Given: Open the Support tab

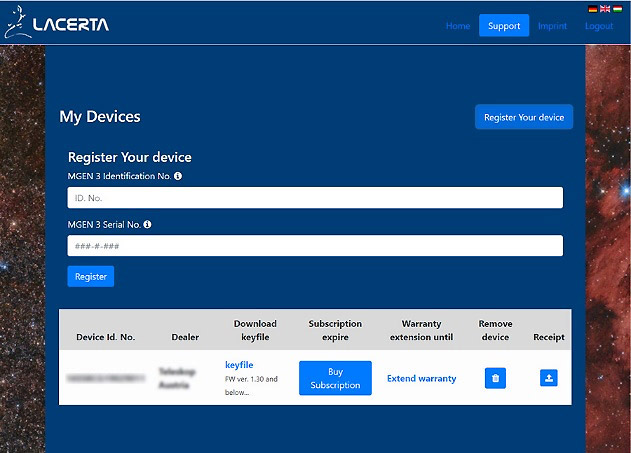Looking at the screenshot, I should pyautogui.click(x=504, y=25).
